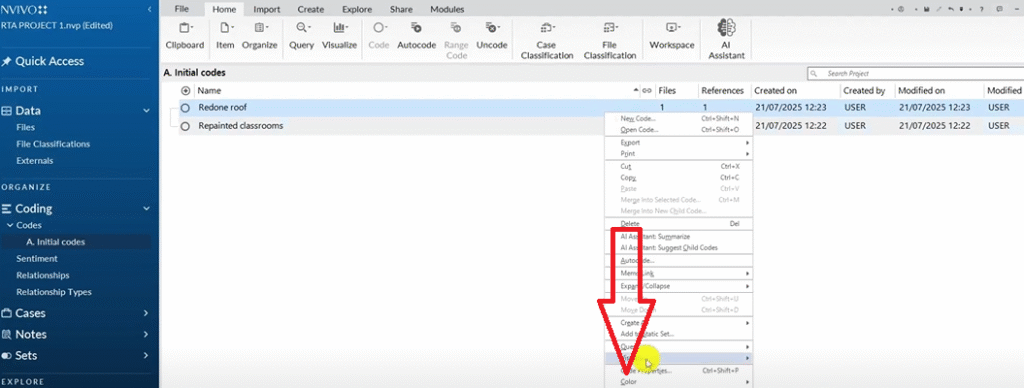Image resolution: width=1024 pixels, height=388 pixels.
Task: Select the circle beside Repainted classrooms
Action: click(185, 126)
